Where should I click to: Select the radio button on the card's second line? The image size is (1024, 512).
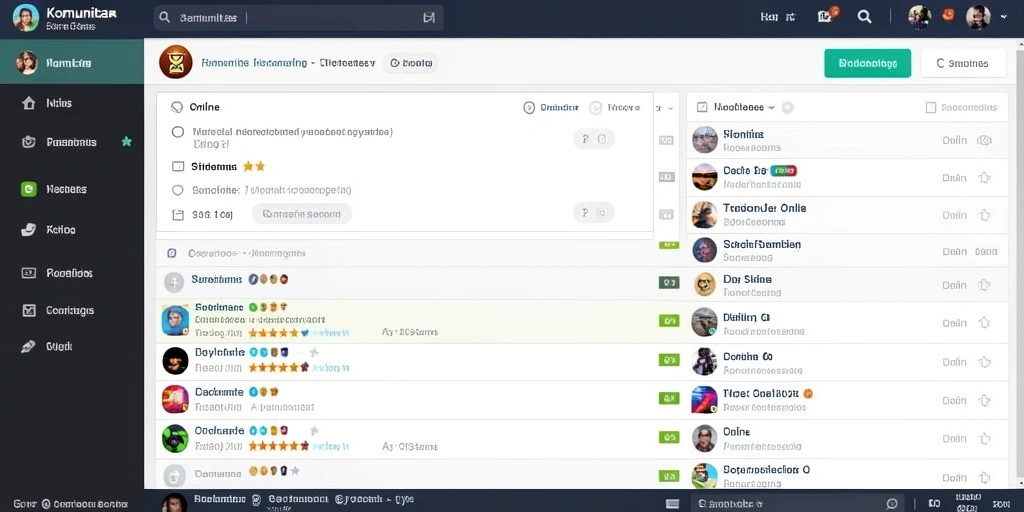[x=178, y=132]
